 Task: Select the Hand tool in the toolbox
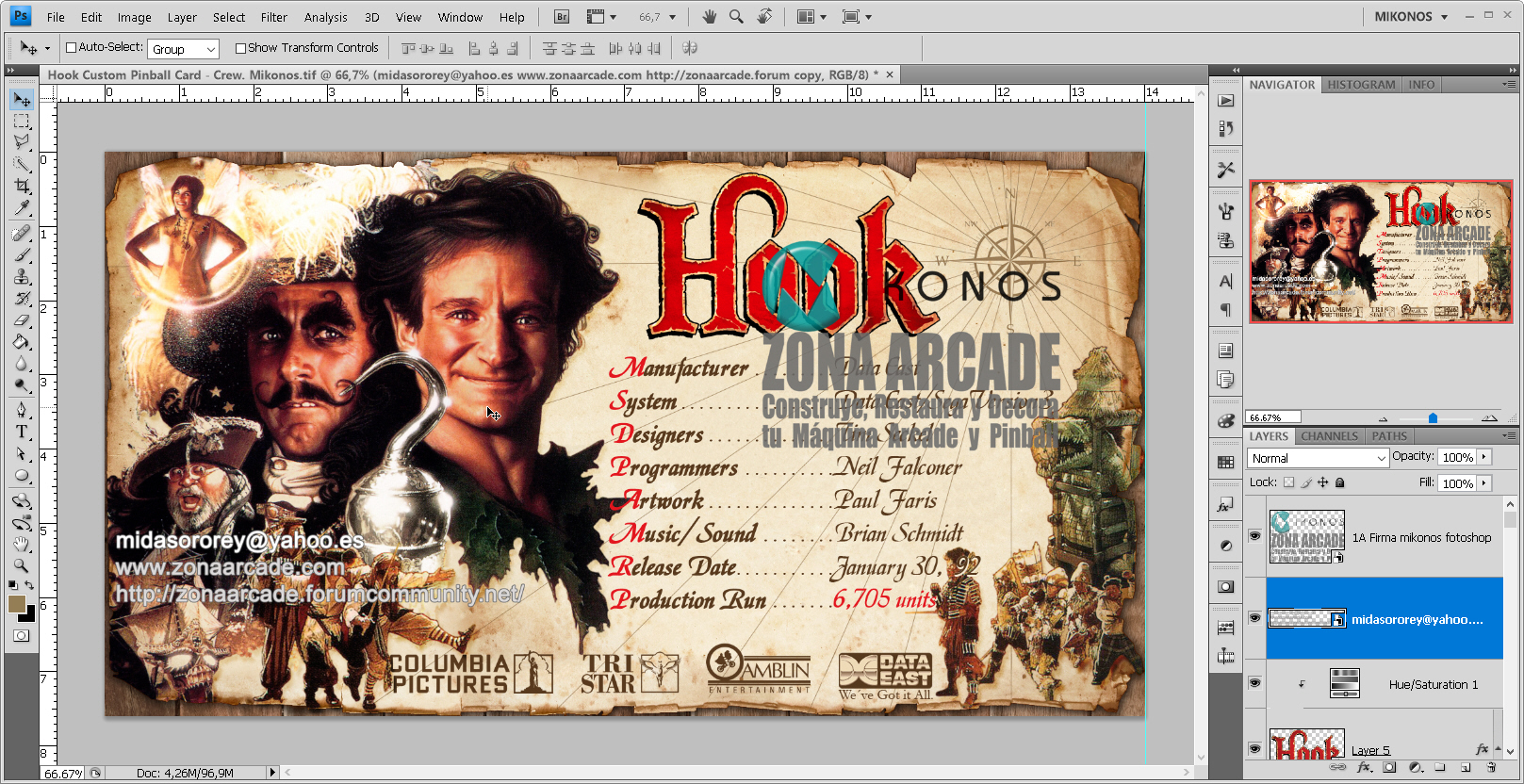(x=22, y=544)
